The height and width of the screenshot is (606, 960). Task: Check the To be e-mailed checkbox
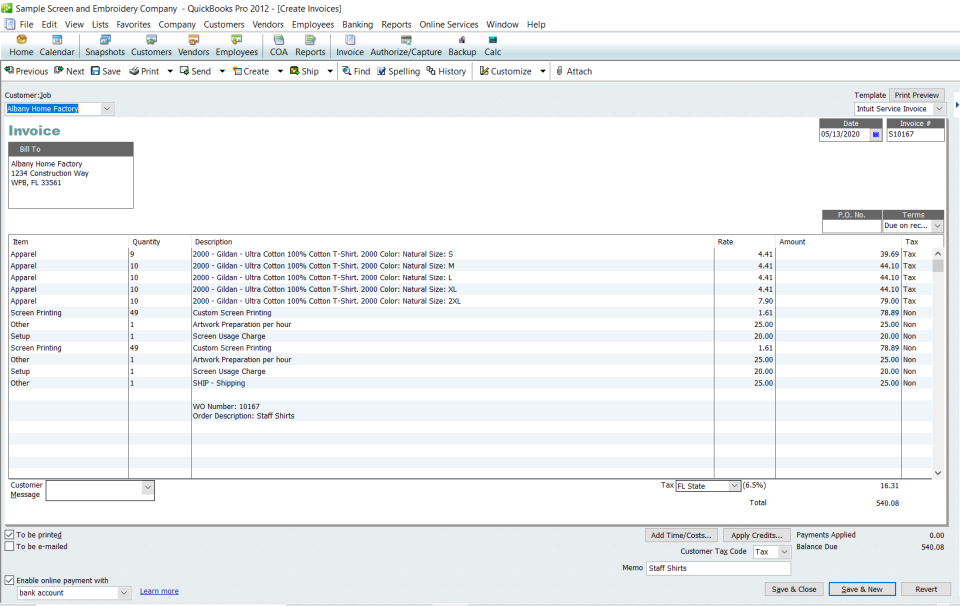pyautogui.click(x=8, y=546)
